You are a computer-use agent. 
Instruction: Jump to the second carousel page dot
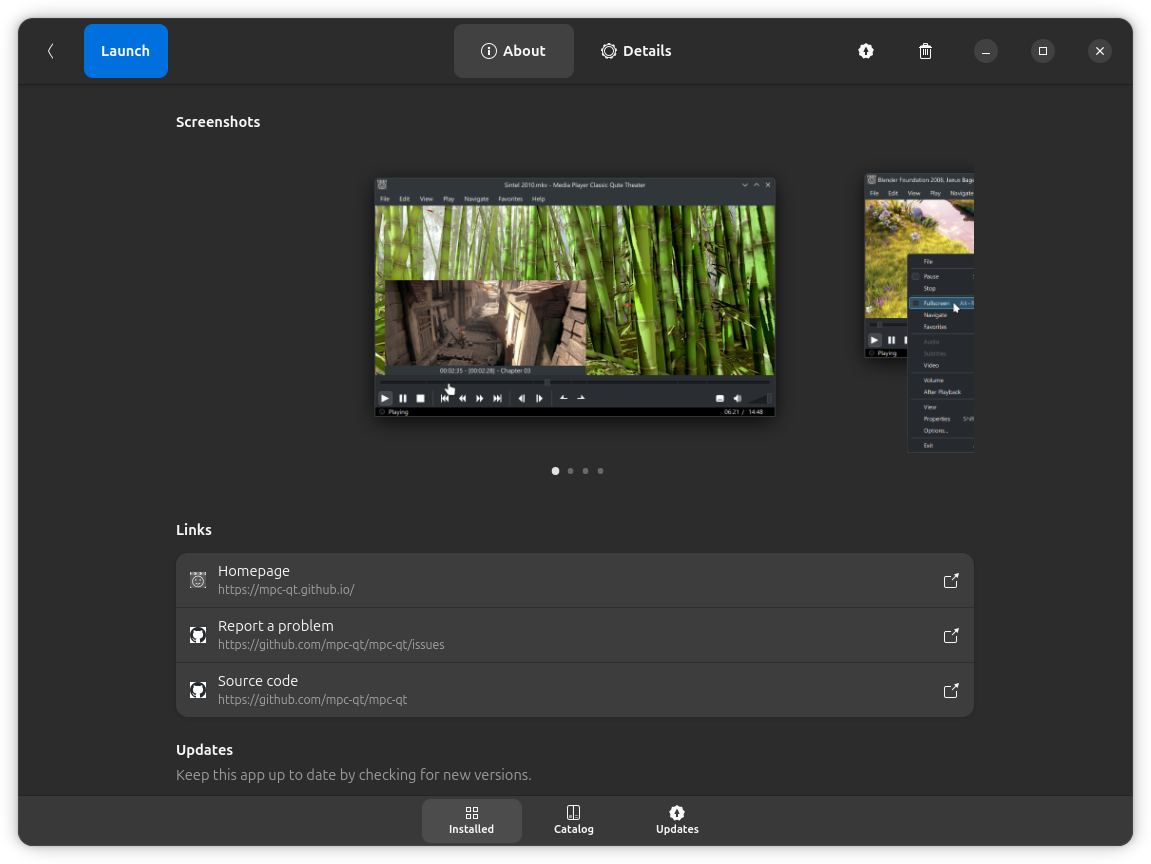[x=571, y=471]
